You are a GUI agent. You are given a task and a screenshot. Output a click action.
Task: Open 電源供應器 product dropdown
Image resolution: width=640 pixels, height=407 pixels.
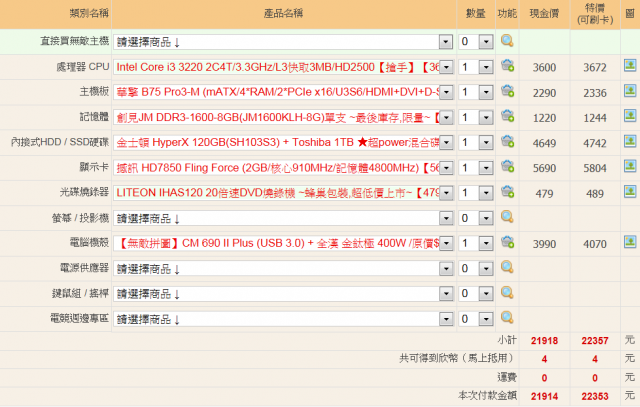click(x=283, y=269)
